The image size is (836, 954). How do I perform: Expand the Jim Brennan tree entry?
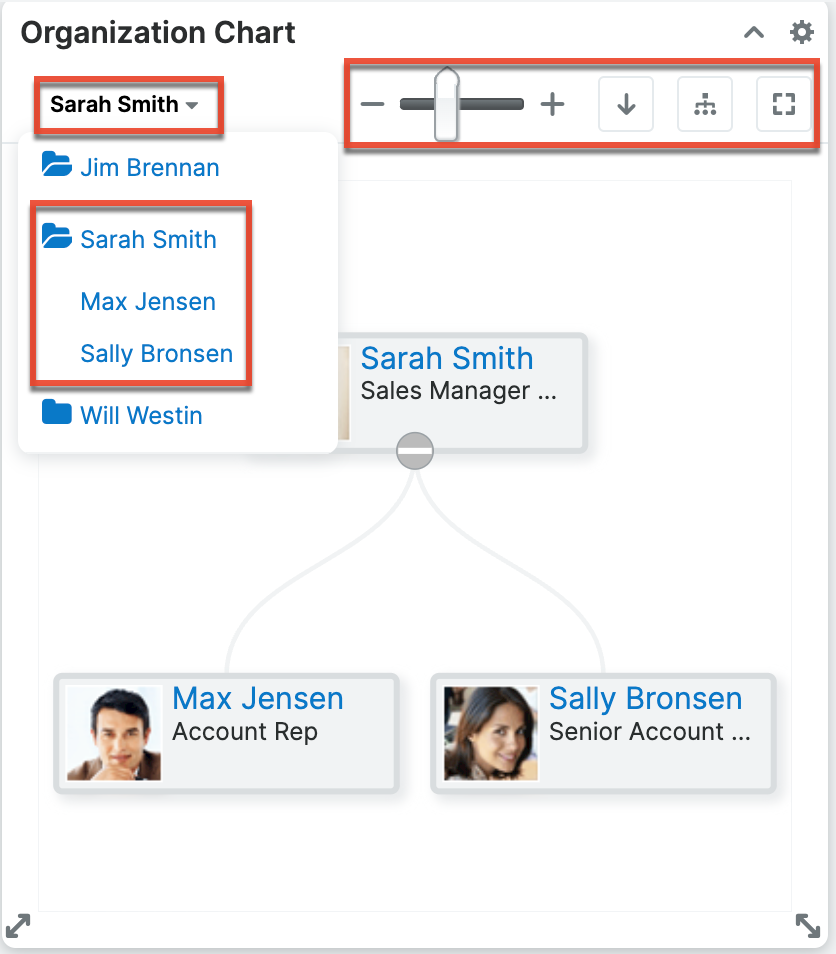148,166
